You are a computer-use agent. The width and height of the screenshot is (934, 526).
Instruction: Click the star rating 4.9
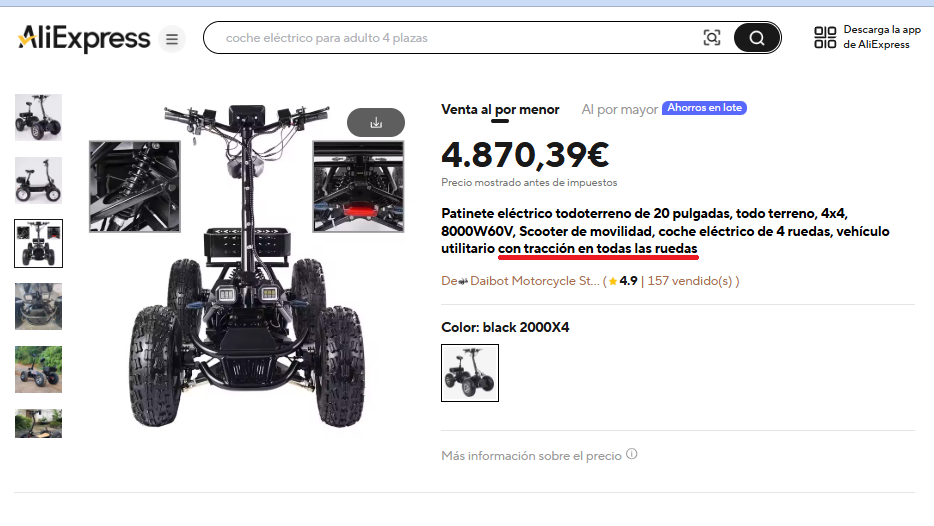(623, 281)
